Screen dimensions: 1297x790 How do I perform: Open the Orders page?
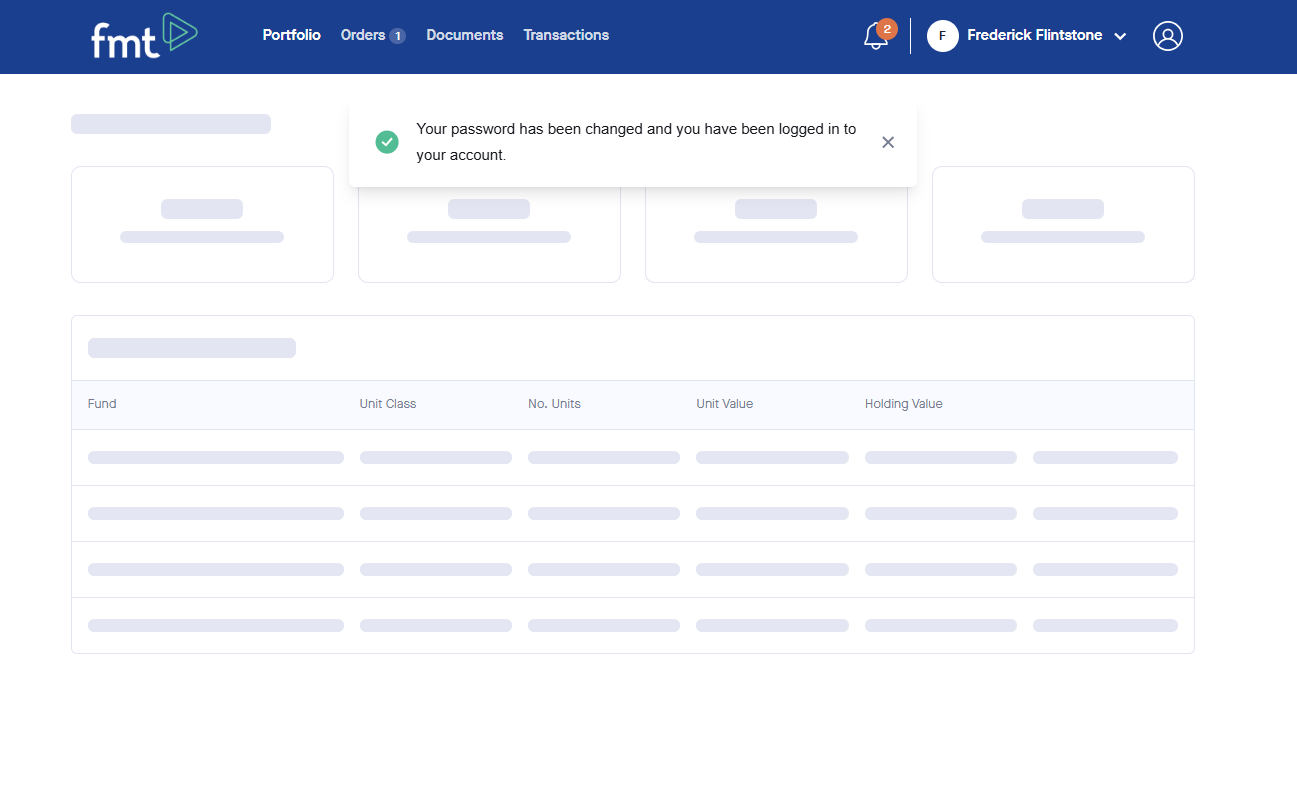(362, 35)
